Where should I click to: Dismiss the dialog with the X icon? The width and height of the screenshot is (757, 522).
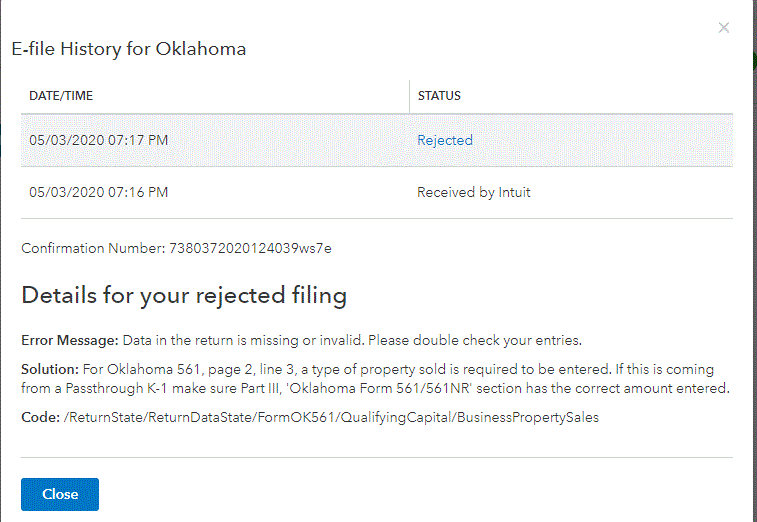click(724, 28)
